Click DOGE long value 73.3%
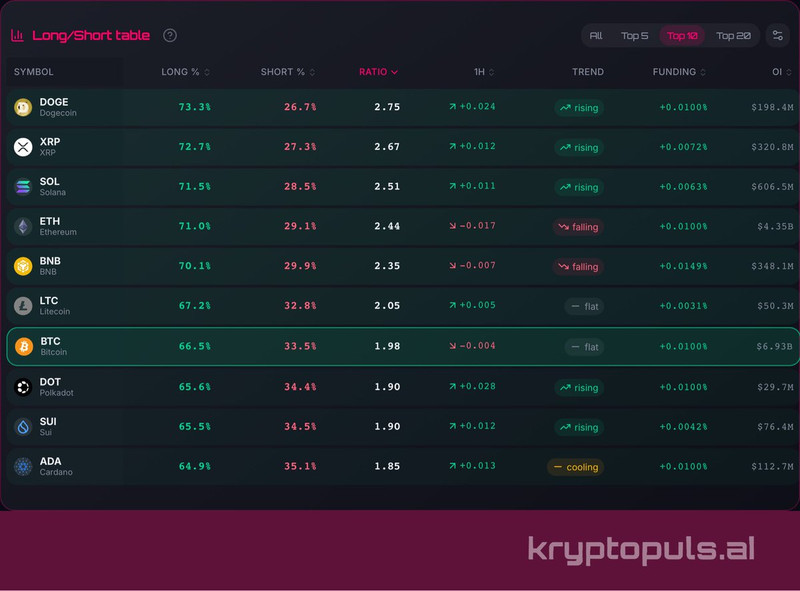 194,107
